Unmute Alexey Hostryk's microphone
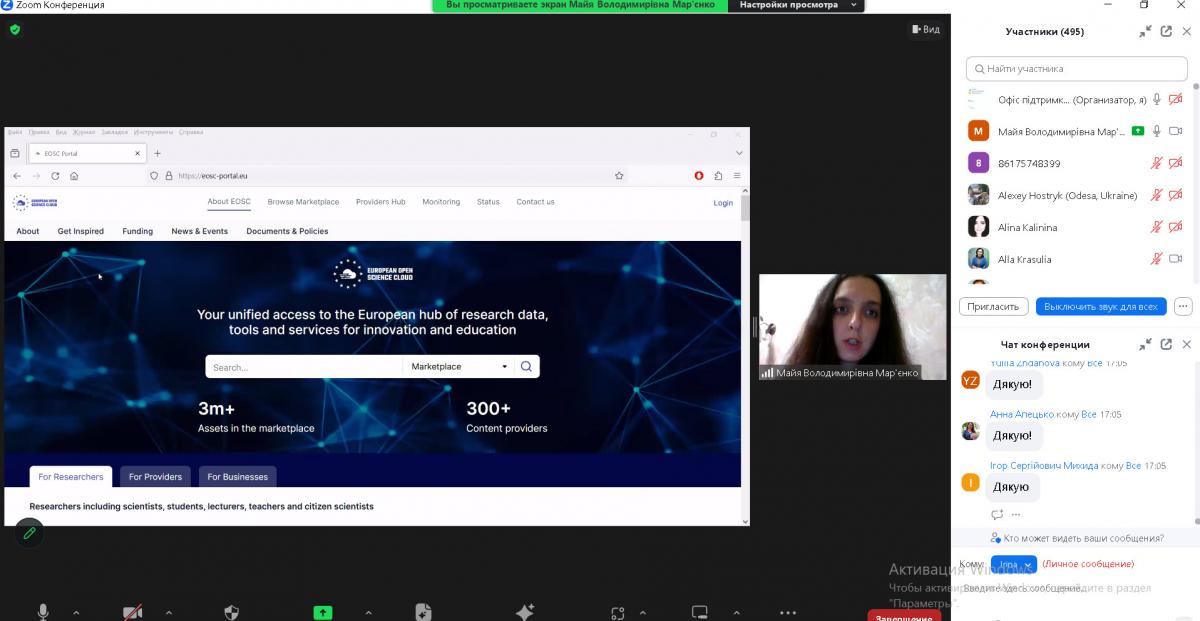 [1157, 195]
